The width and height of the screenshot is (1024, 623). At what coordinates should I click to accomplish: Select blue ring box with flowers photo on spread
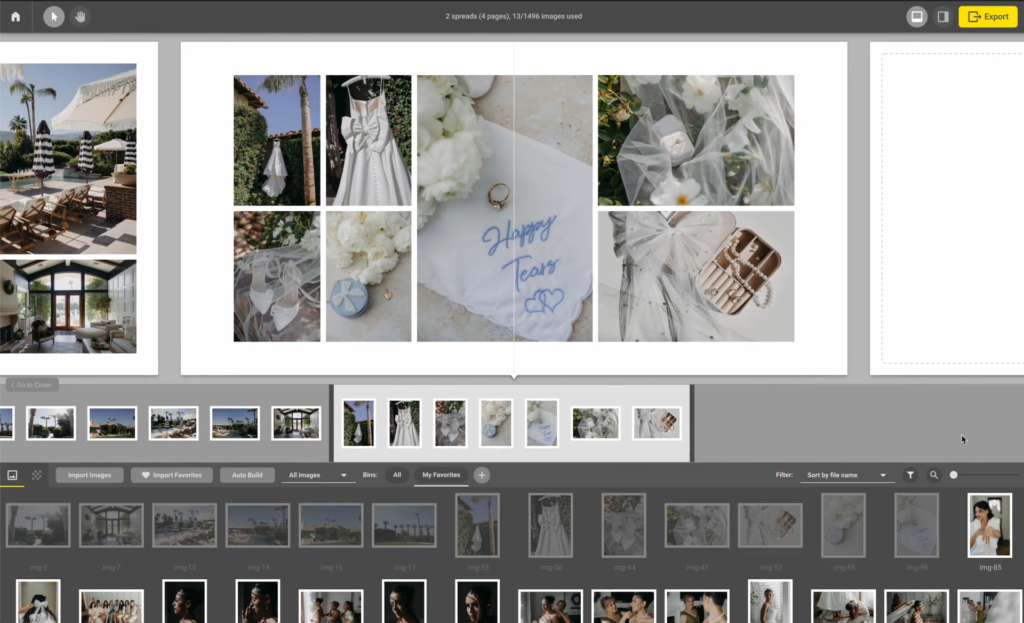(368, 276)
